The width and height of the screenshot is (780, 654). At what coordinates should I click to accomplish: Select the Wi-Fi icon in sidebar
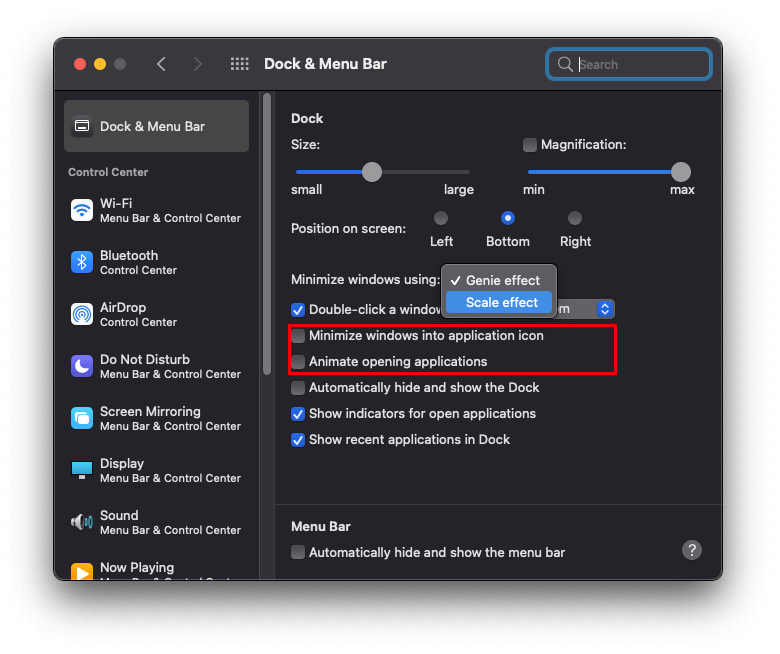[82, 210]
